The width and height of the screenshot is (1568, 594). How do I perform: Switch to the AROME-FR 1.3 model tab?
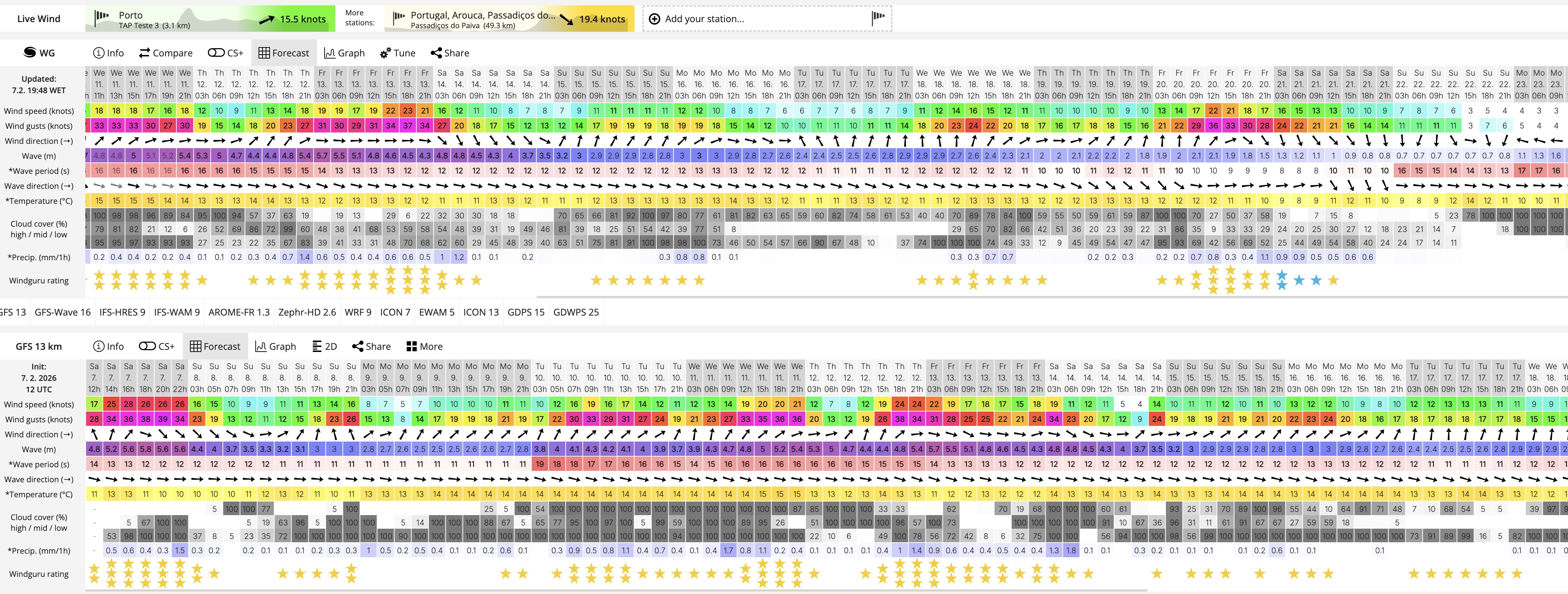(239, 312)
